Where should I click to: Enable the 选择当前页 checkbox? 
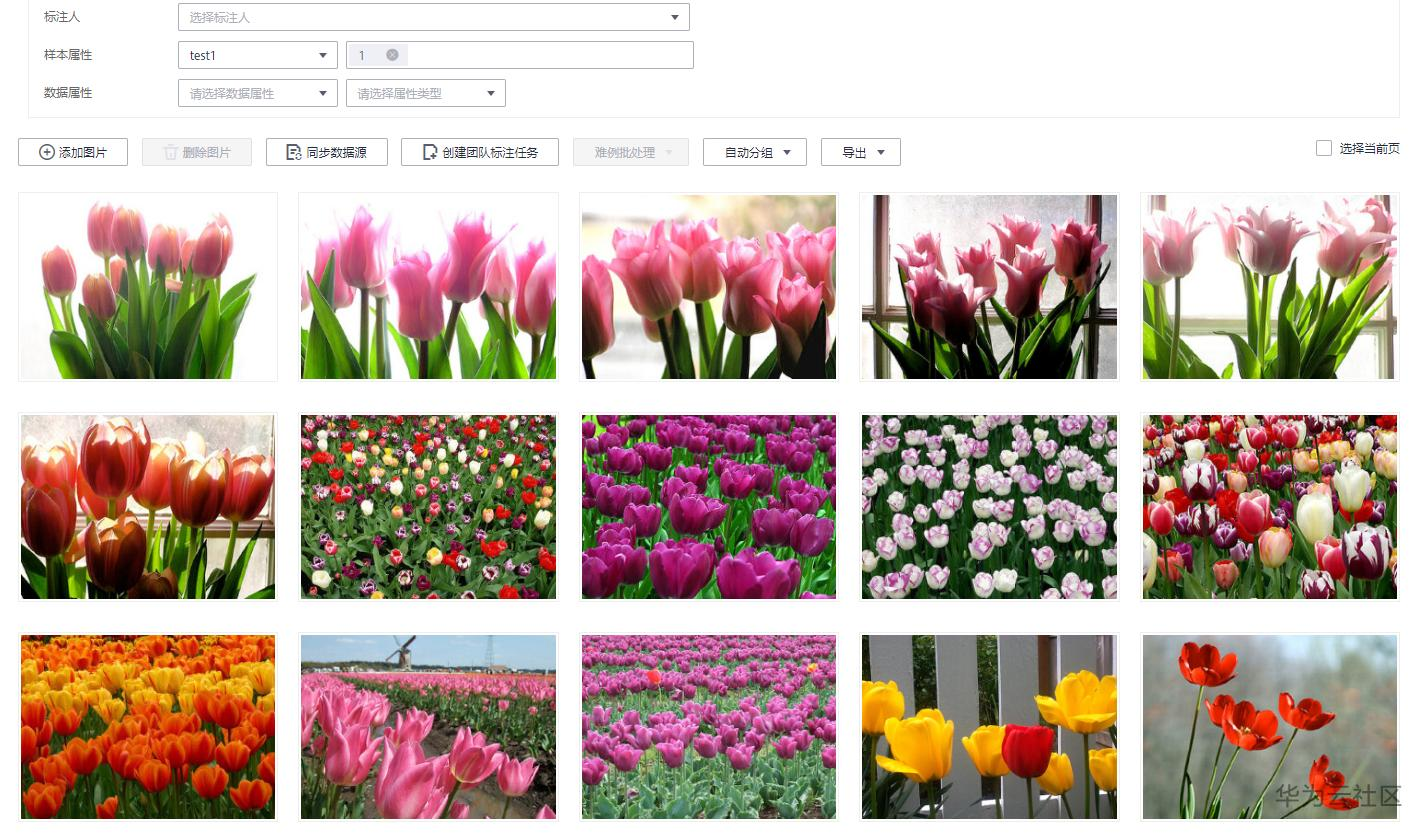click(x=1322, y=148)
